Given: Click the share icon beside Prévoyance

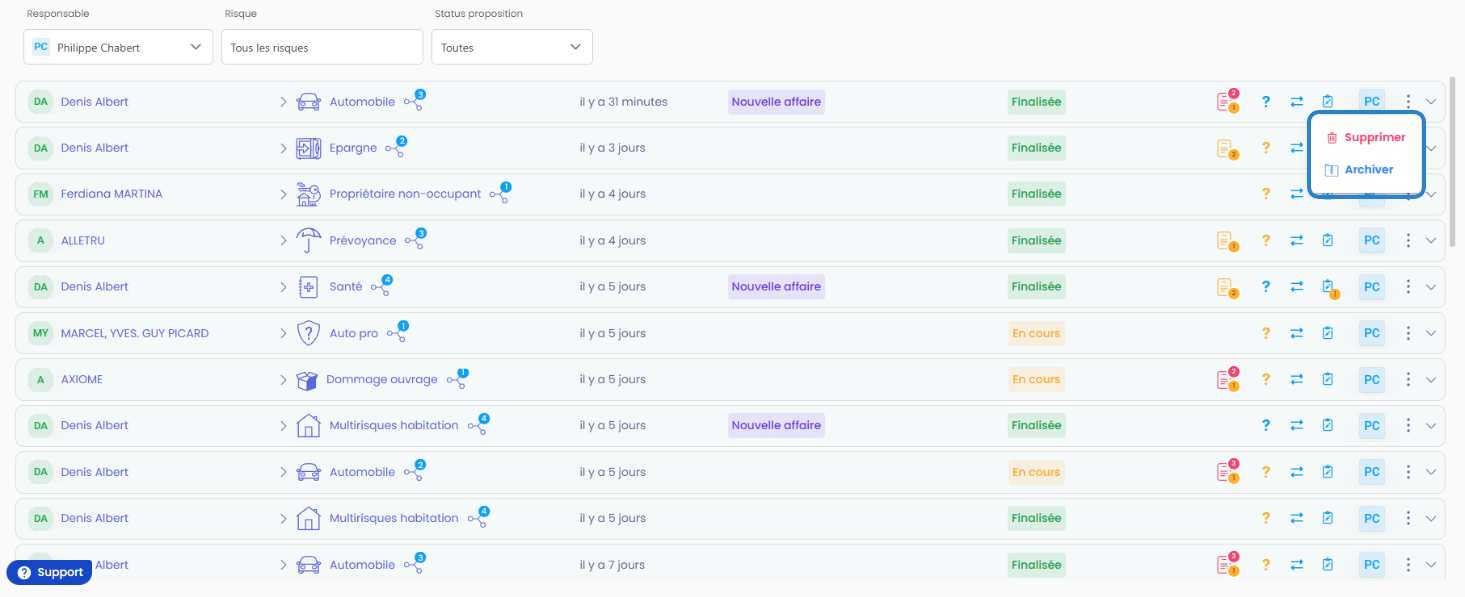Looking at the screenshot, I should pyautogui.click(x=415, y=240).
